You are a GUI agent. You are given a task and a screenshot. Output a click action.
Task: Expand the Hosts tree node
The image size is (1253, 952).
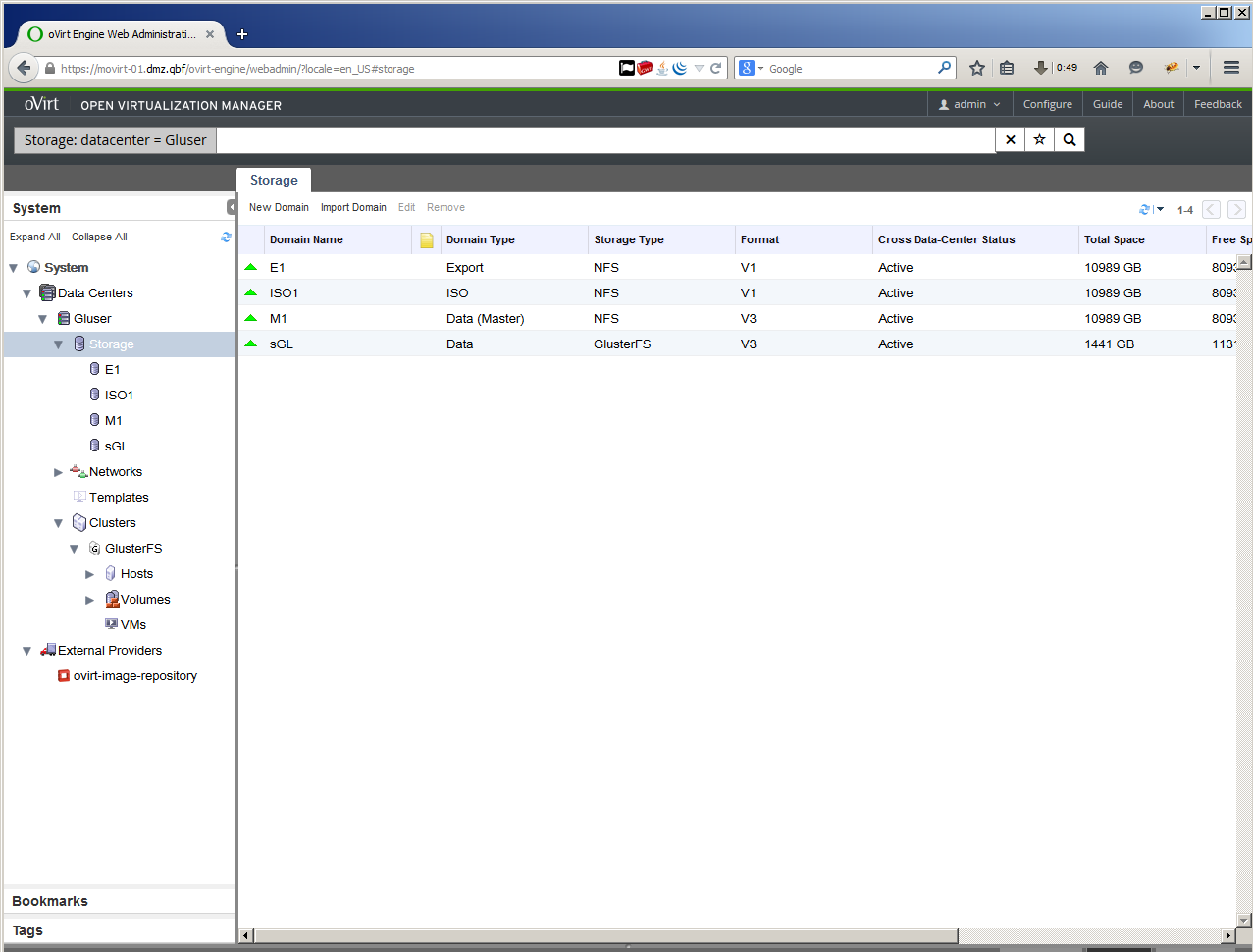pos(90,574)
